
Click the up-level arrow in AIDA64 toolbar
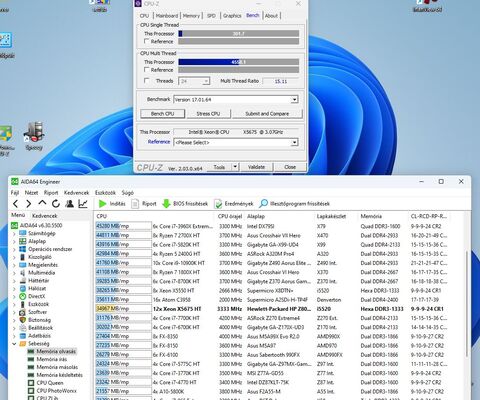click(42, 203)
